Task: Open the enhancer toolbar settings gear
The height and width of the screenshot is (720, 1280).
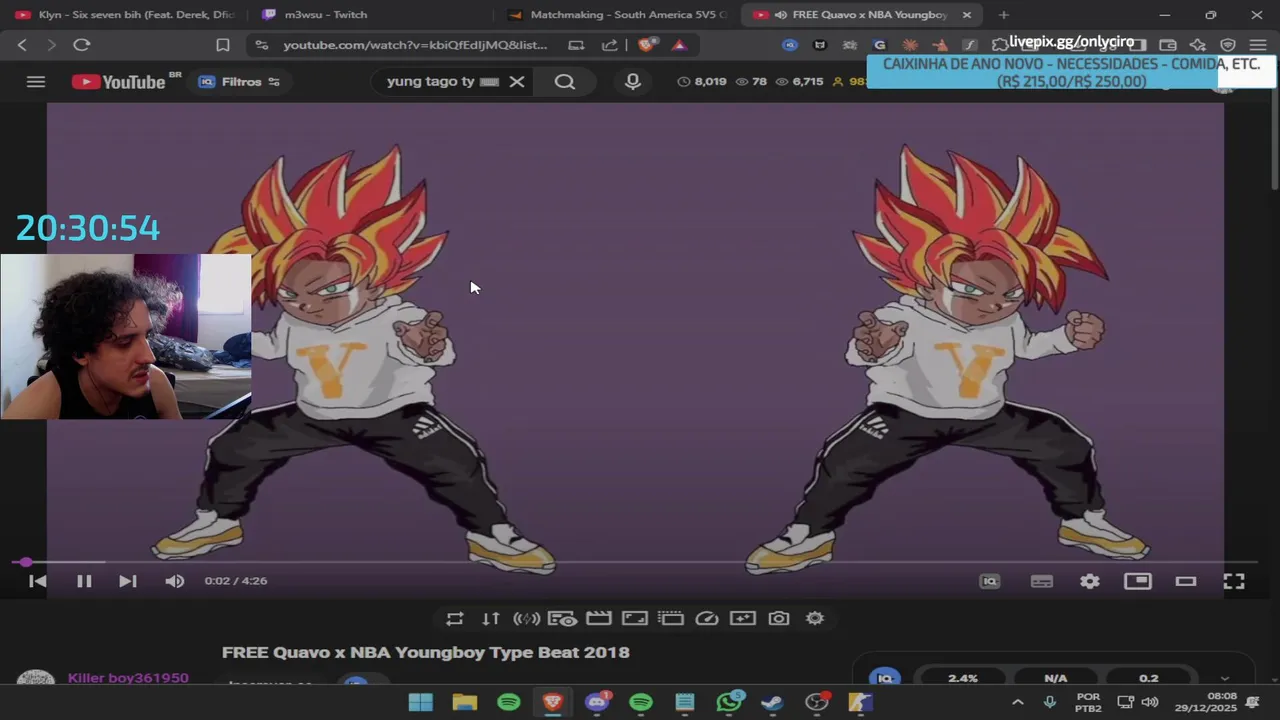Action: pos(815,619)
